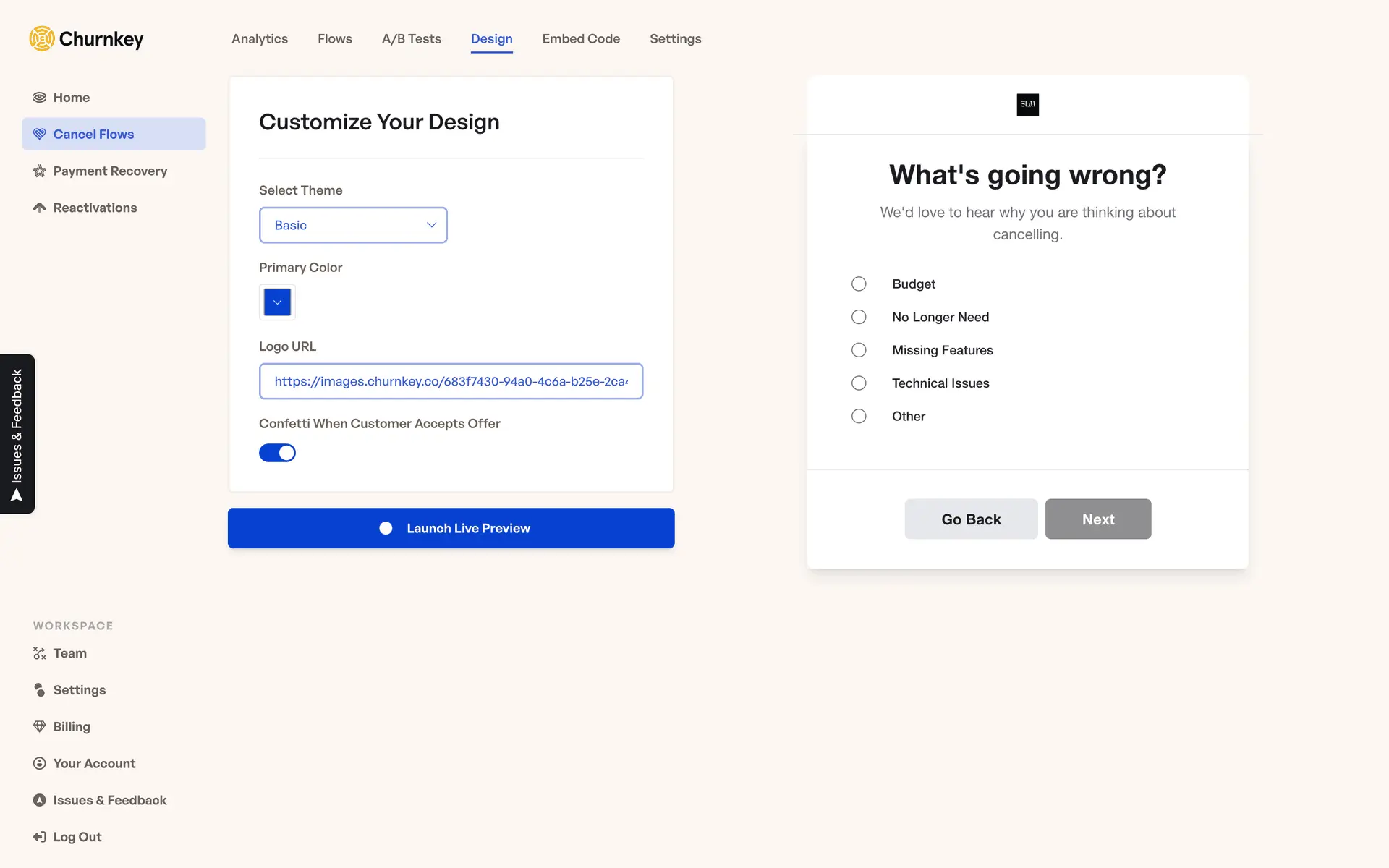Image resolution: width=1389 pixels, height=868 pixels.
Task: Click the Churnkey logo icon
Action: pyautogui.click(x=42, y=39)
